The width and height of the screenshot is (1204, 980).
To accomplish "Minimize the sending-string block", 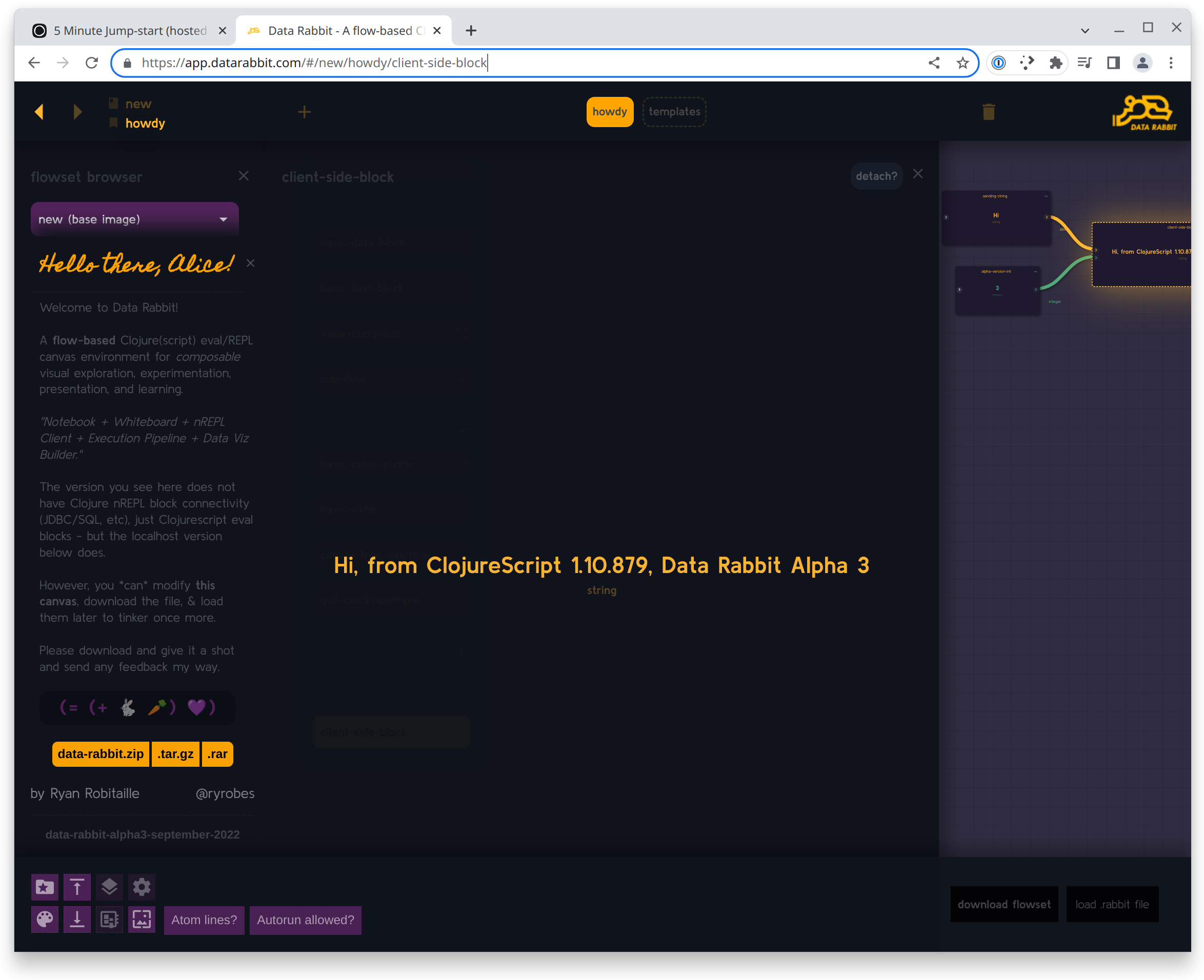I will (x=1047, y=196).
